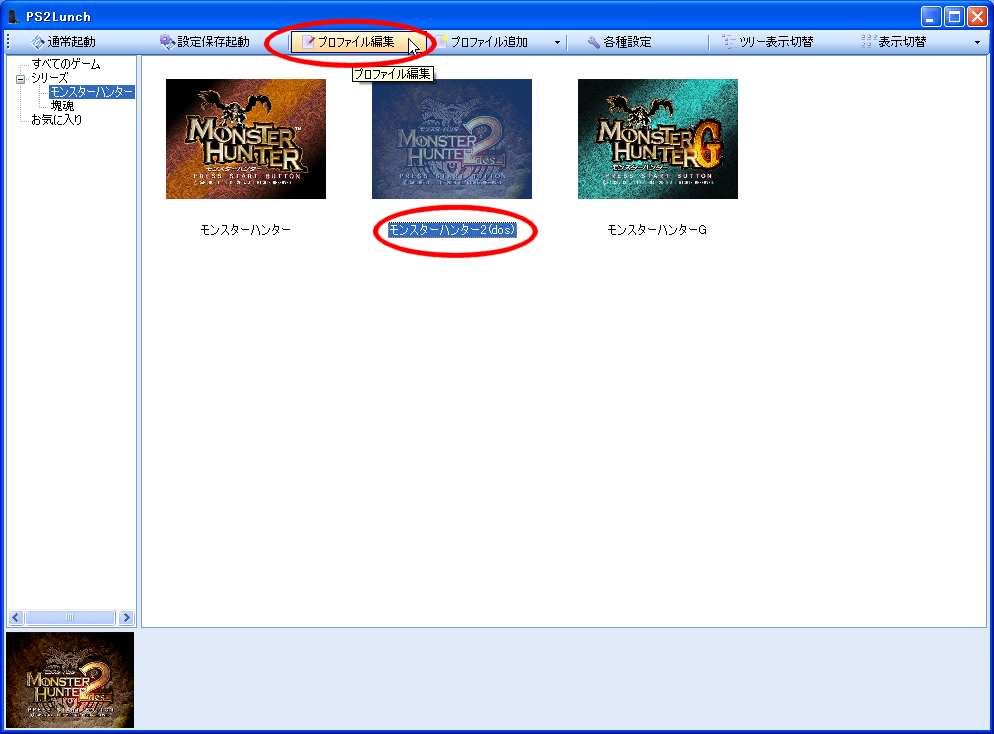Click the 表示切替 grid icon
Screen dimensions: 994x734
click(x=868, y=42)
